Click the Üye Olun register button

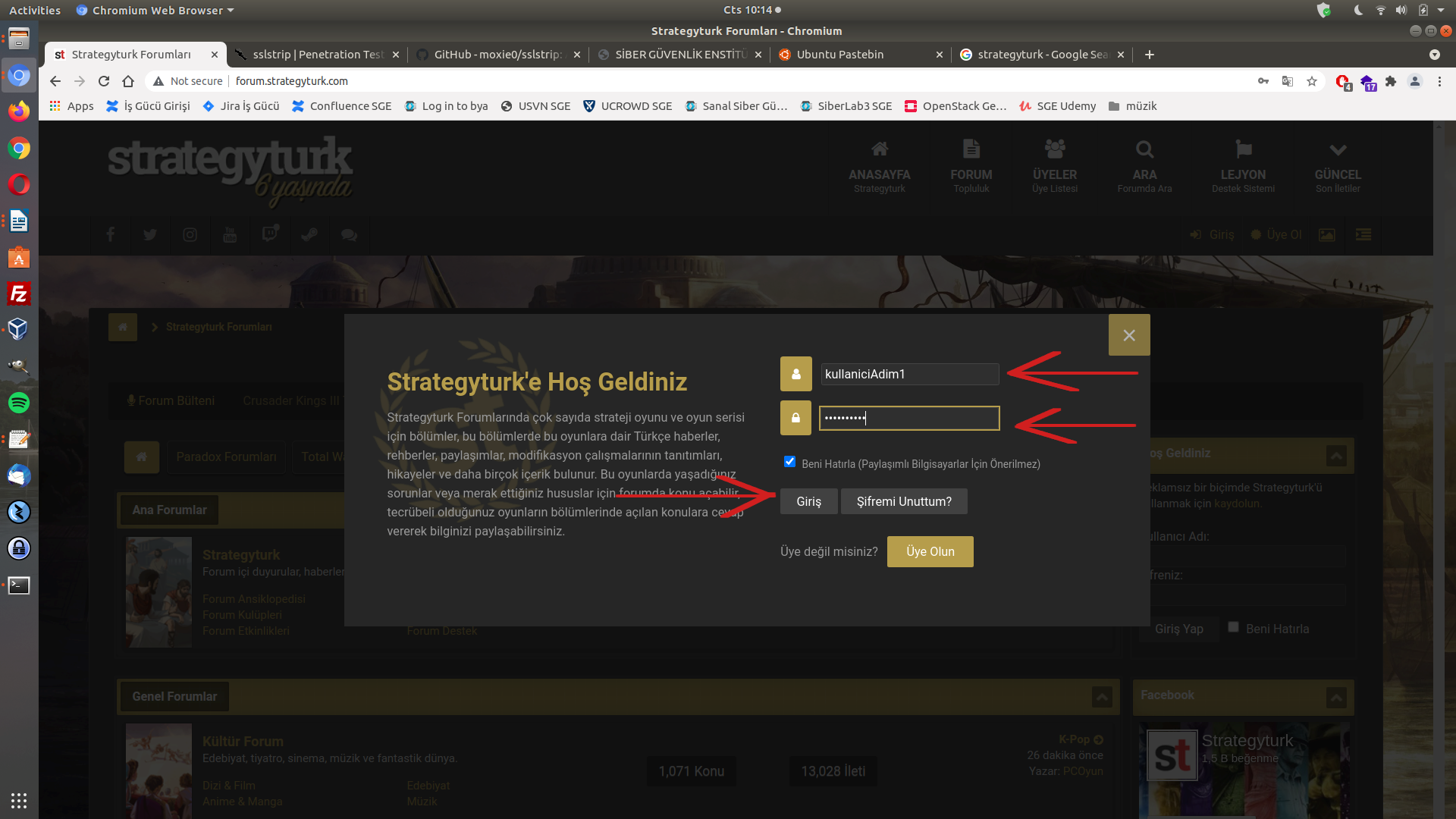pos(930,551)
